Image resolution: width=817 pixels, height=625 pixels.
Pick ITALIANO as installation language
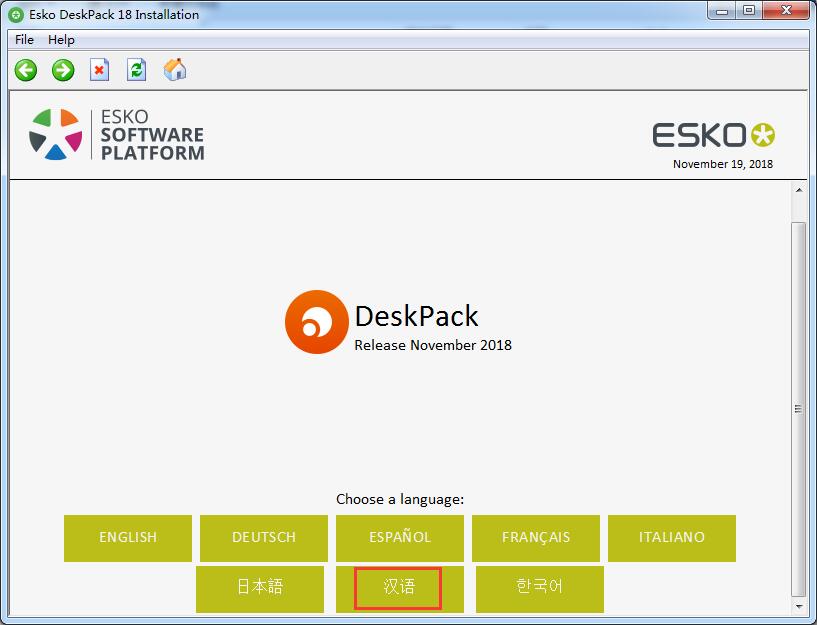pos(672,538)
